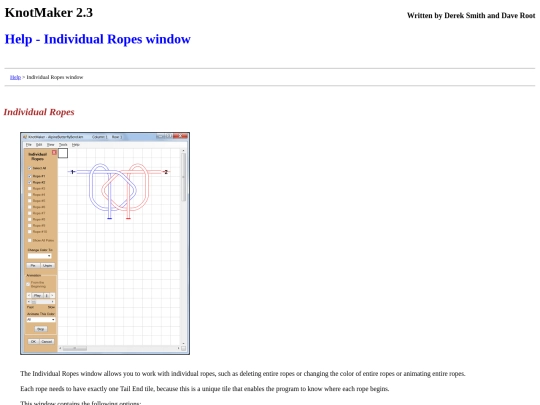540x405 pixels.
Task: Click the KnotMaker title bar app icon
Action: coord(25,137)
